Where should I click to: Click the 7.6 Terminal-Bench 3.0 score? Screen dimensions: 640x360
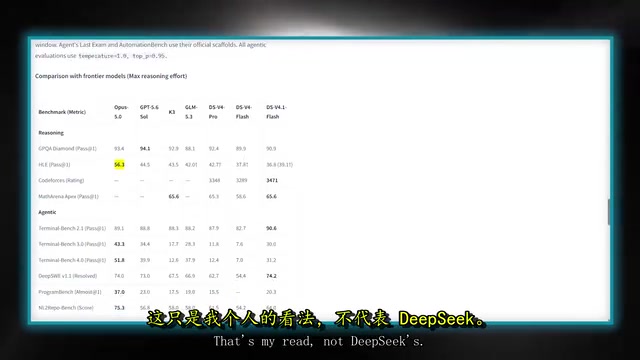pyautogui.click(x=239, y=244)
